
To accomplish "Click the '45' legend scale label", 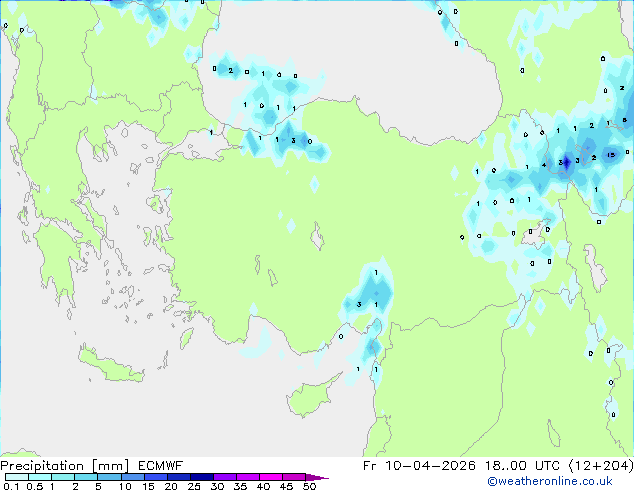I will [x=286, y=486].
